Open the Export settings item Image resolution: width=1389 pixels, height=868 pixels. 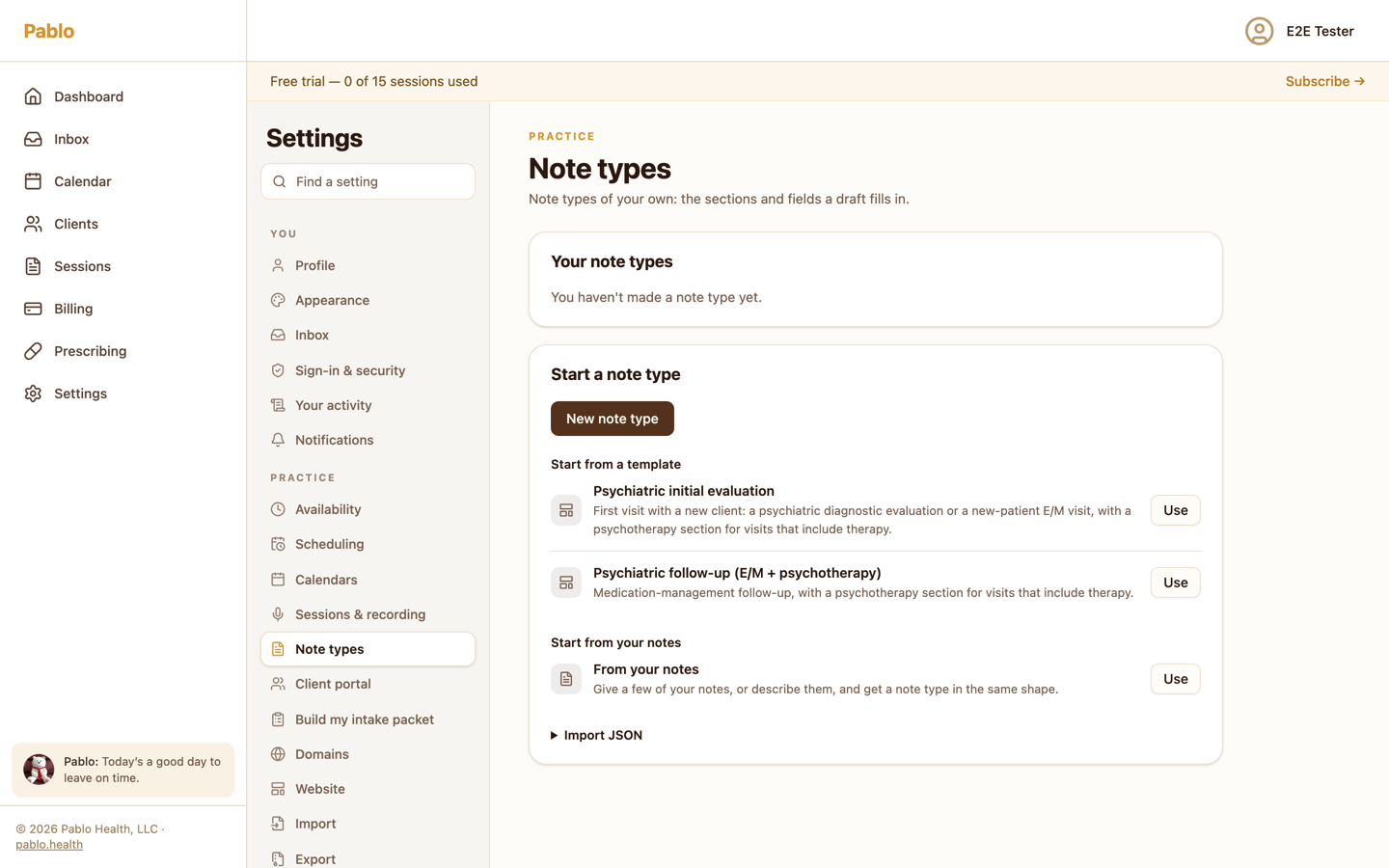pos(368,858)
